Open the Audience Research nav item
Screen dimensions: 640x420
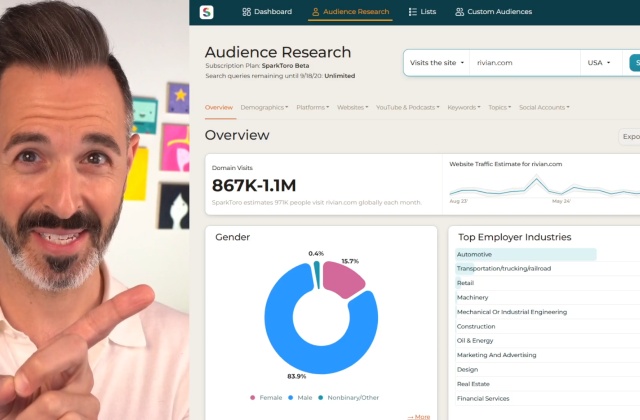(x=350, y=12)
